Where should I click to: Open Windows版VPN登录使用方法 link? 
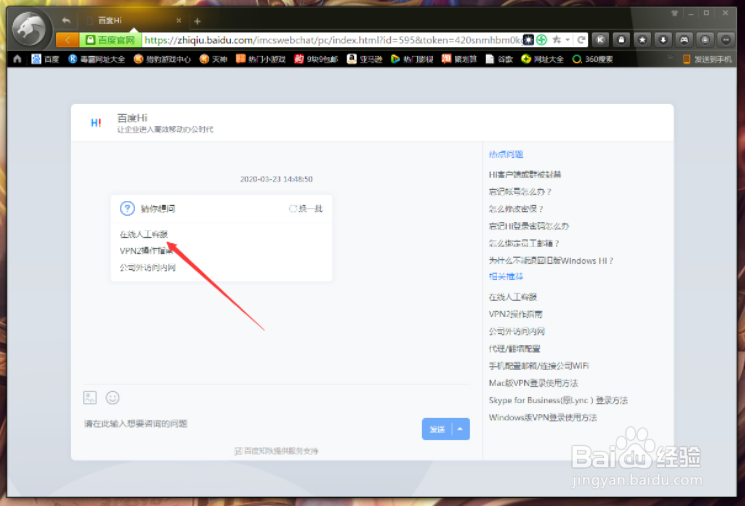[543, 417]
